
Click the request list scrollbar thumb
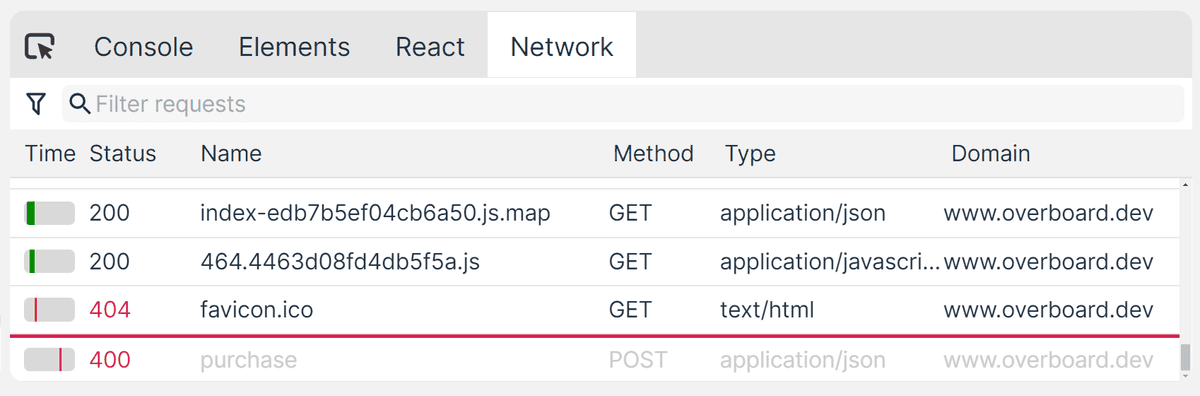(x=1185, y=357)
